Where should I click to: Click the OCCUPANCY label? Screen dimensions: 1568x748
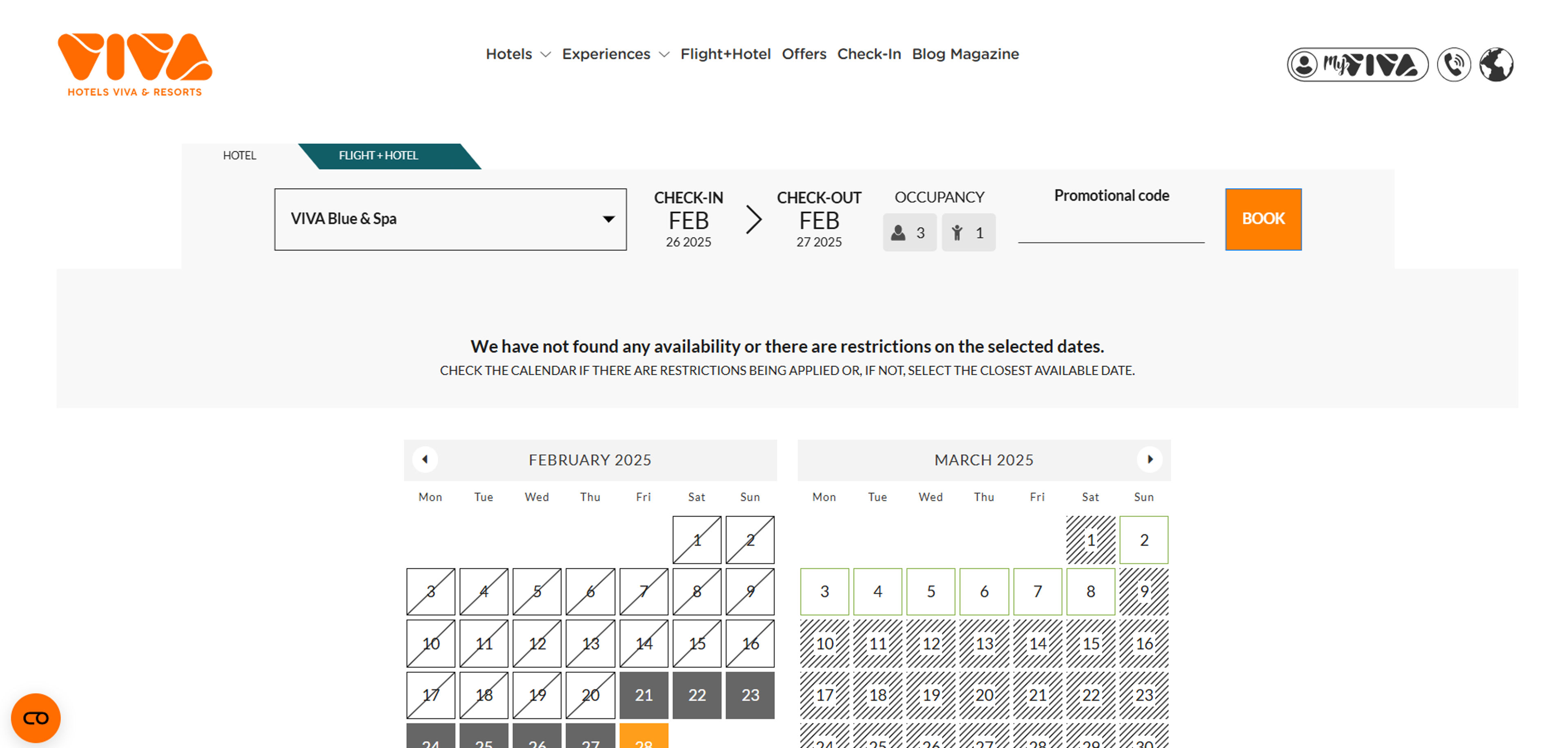pyautogui.click(x=939, y=197)
